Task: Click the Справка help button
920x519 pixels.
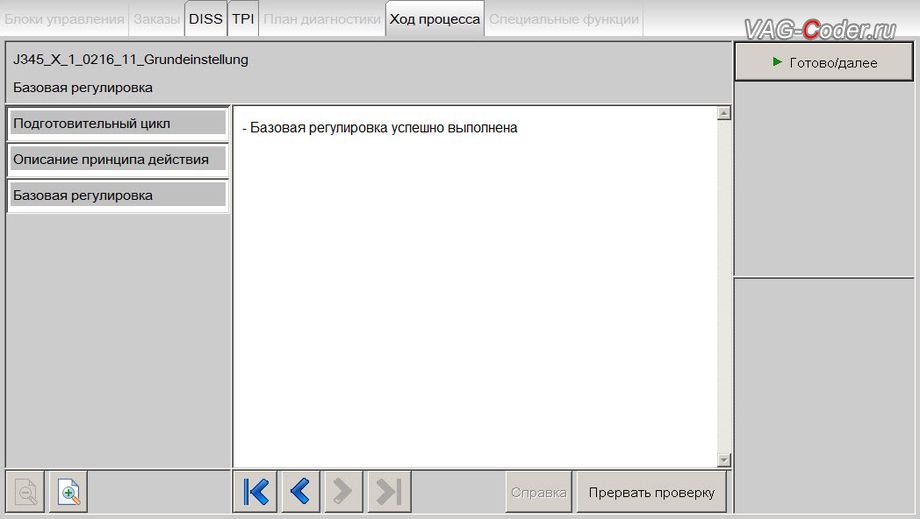Action: tap(539, 492)
